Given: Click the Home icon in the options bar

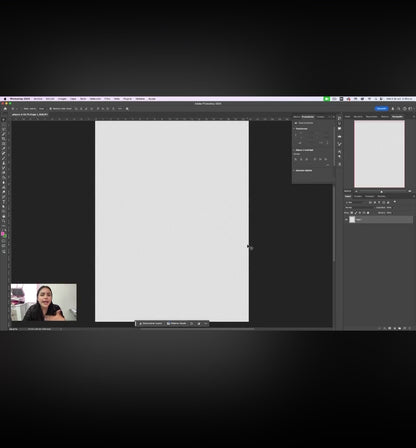Looking at the screenshot, I should pos(5,109).
